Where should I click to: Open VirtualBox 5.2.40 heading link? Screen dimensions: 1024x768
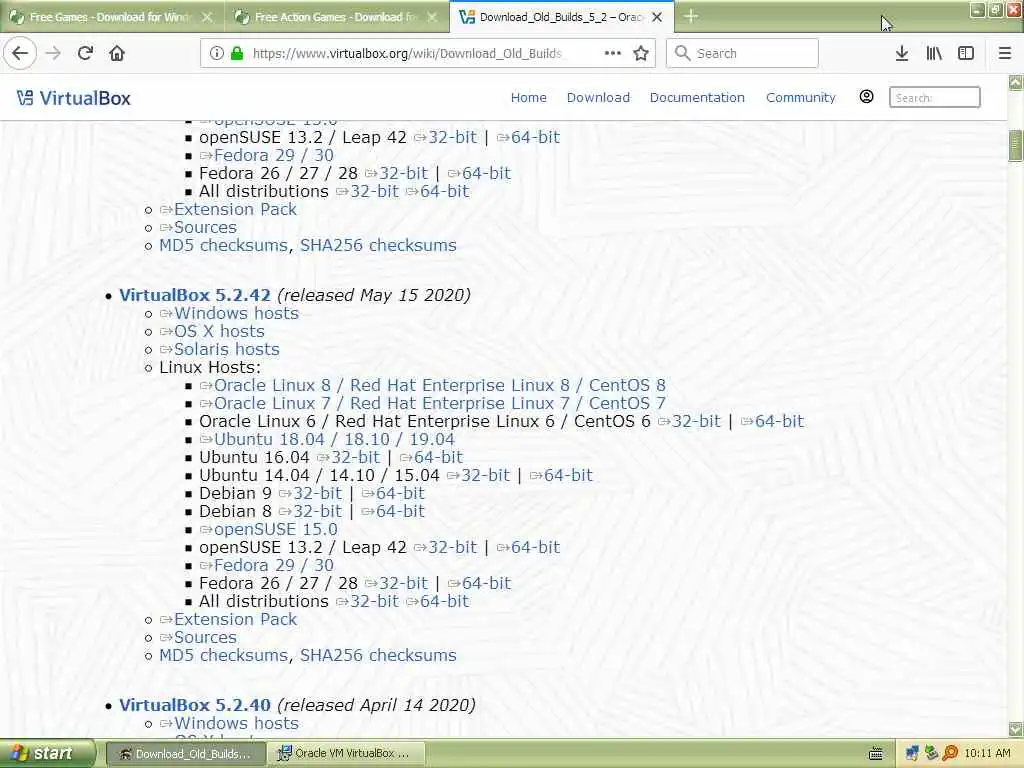[x=195, y=705]
